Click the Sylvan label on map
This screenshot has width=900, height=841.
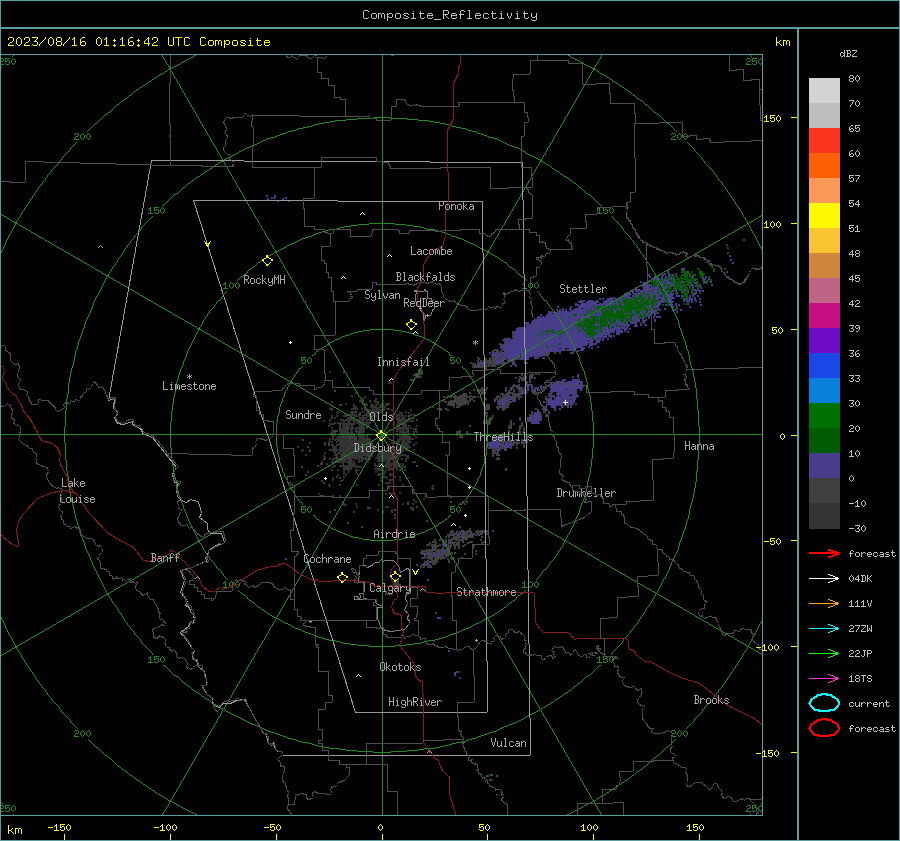pyautogui.click(x=382, y=295)
